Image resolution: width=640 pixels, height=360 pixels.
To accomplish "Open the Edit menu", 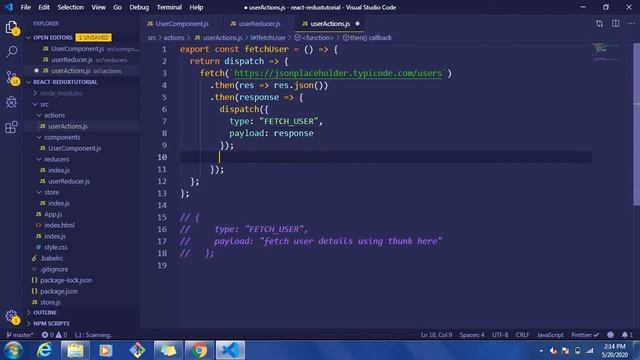I will (x=44, y=7).
